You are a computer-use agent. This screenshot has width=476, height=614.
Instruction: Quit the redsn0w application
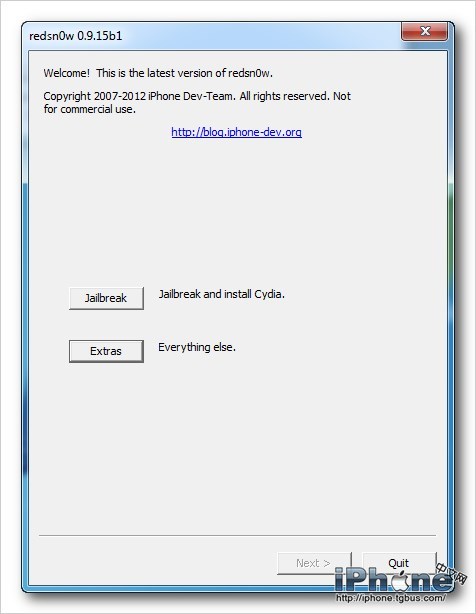tap(398, 563)
